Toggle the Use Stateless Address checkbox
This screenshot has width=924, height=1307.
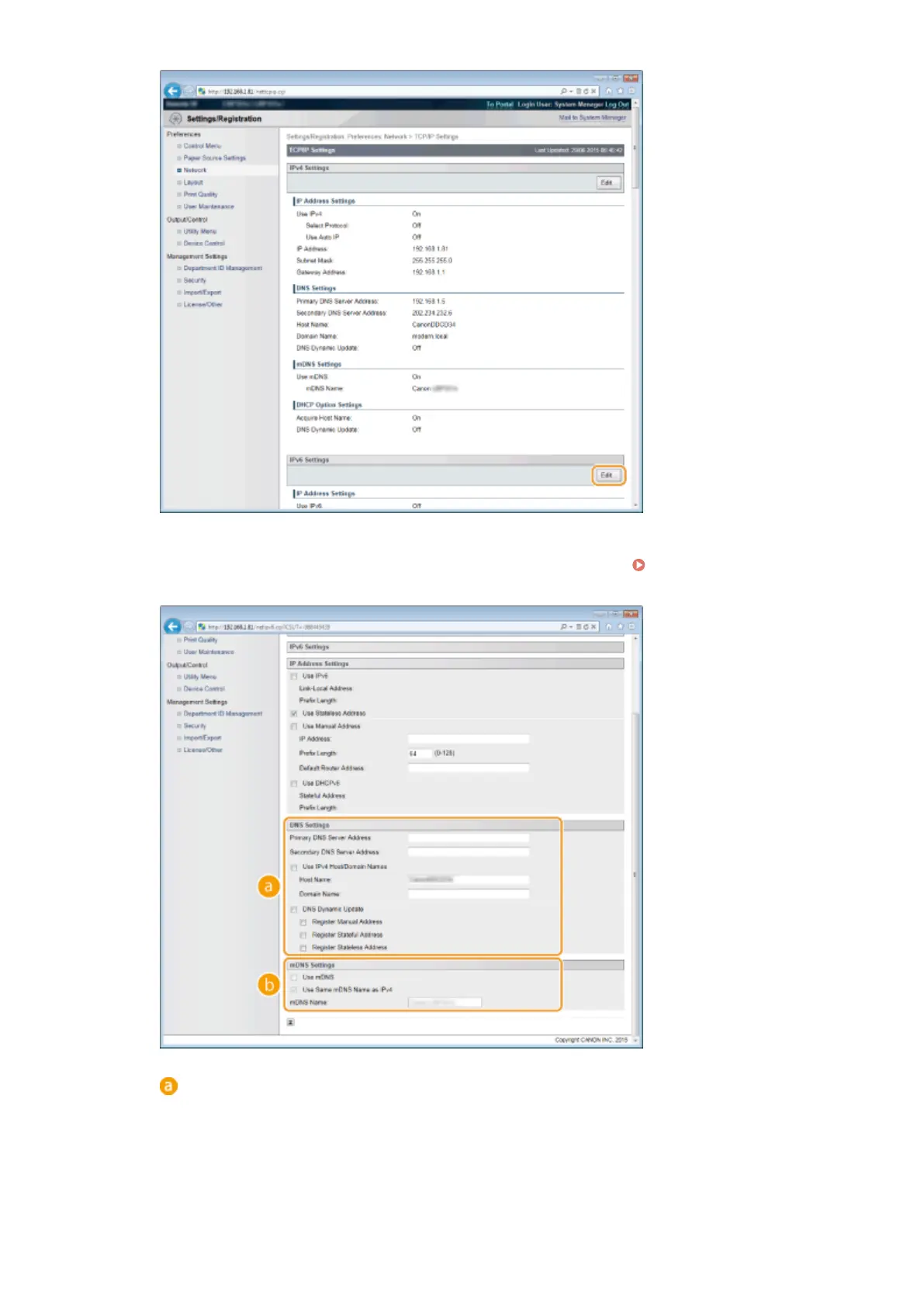(x=294, y=713)
